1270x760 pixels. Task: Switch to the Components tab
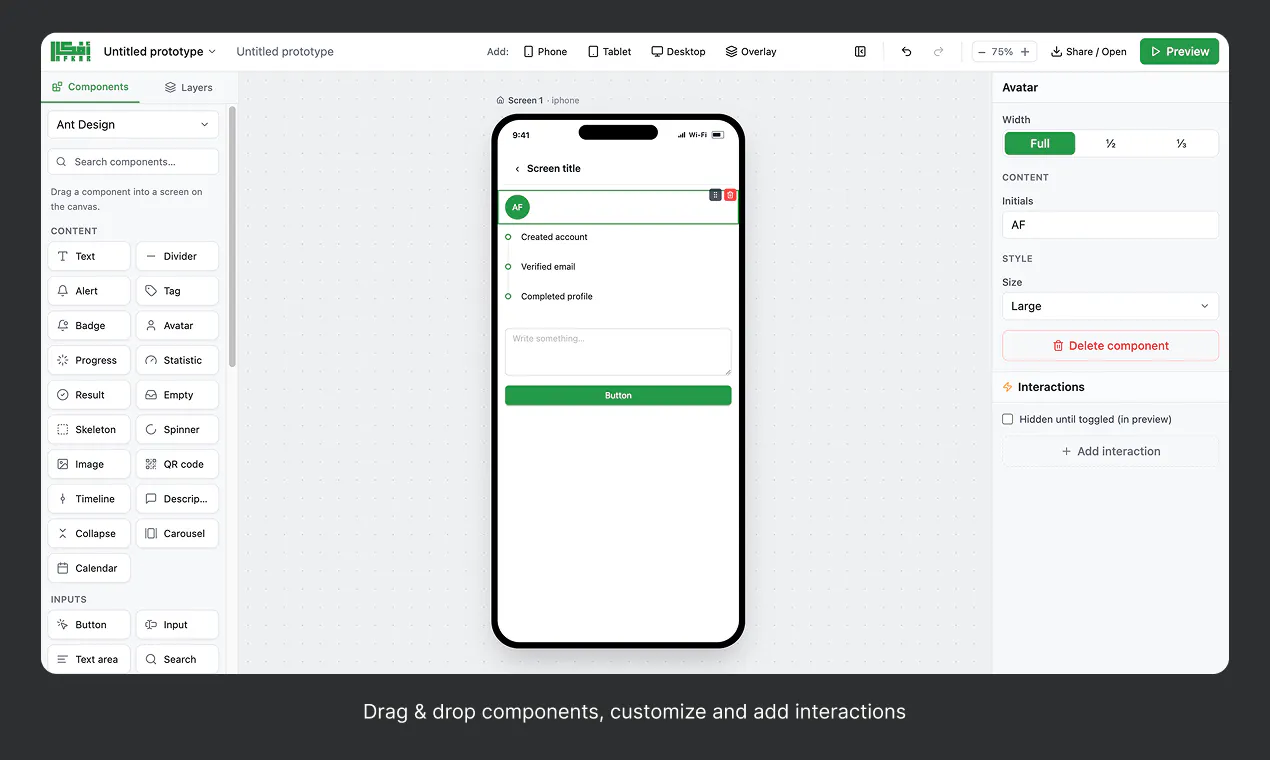coord(90,87)
